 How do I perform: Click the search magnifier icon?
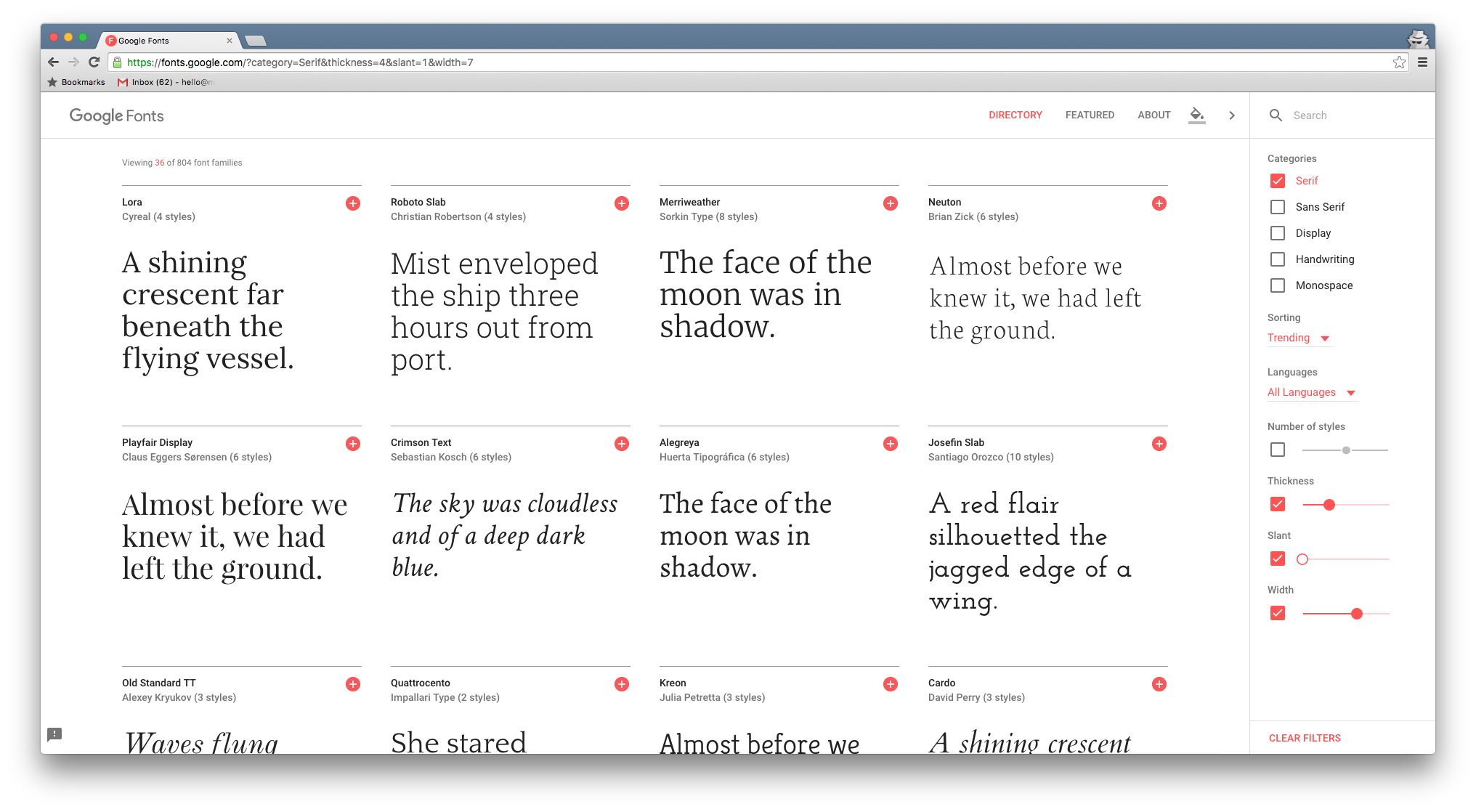(x=1276, y=115)
